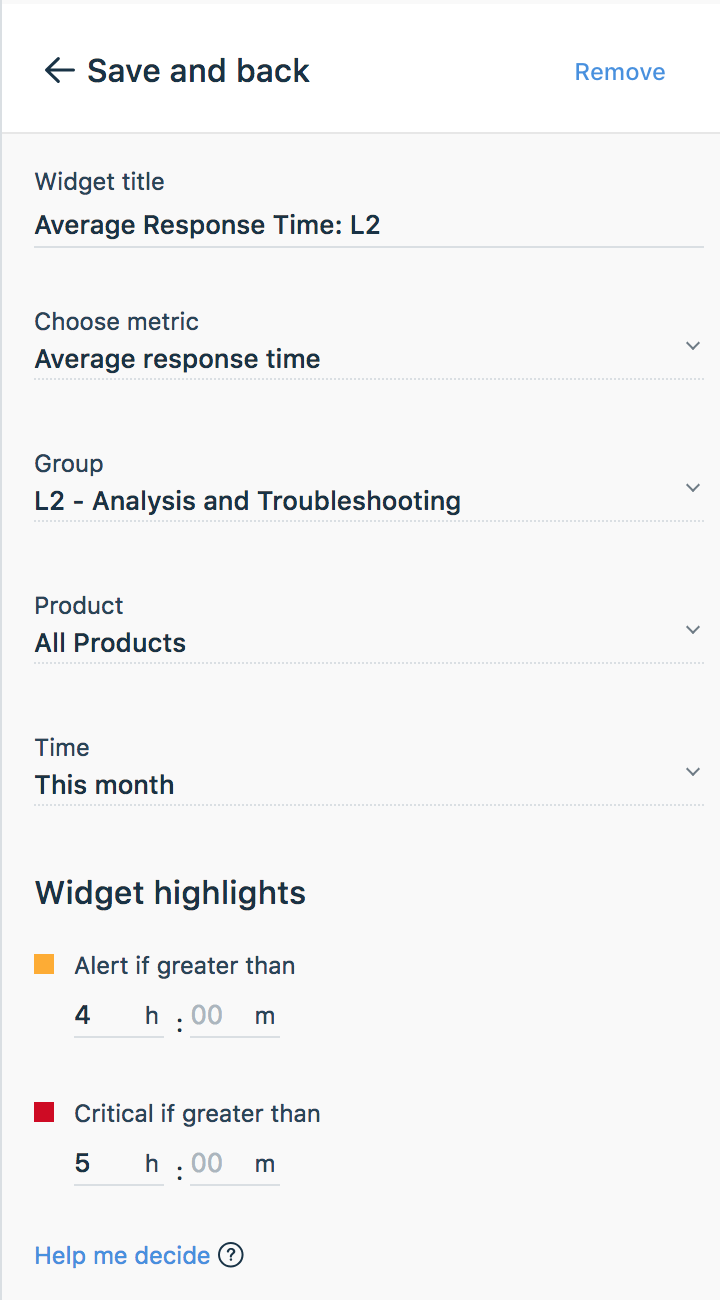
Task: Click the Time dropdown chevron
Action: click(693, 772)
